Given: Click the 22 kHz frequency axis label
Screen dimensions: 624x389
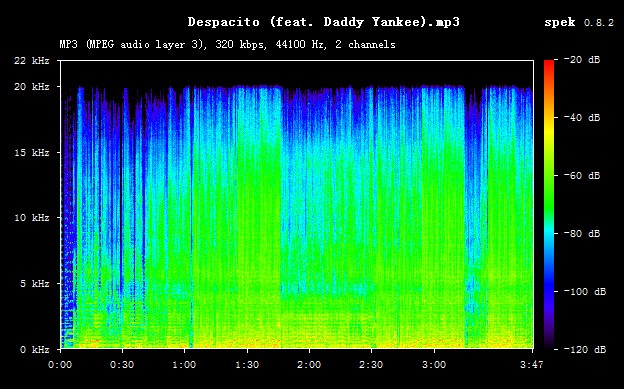Looking at the screenshot, I should (31, 61).
